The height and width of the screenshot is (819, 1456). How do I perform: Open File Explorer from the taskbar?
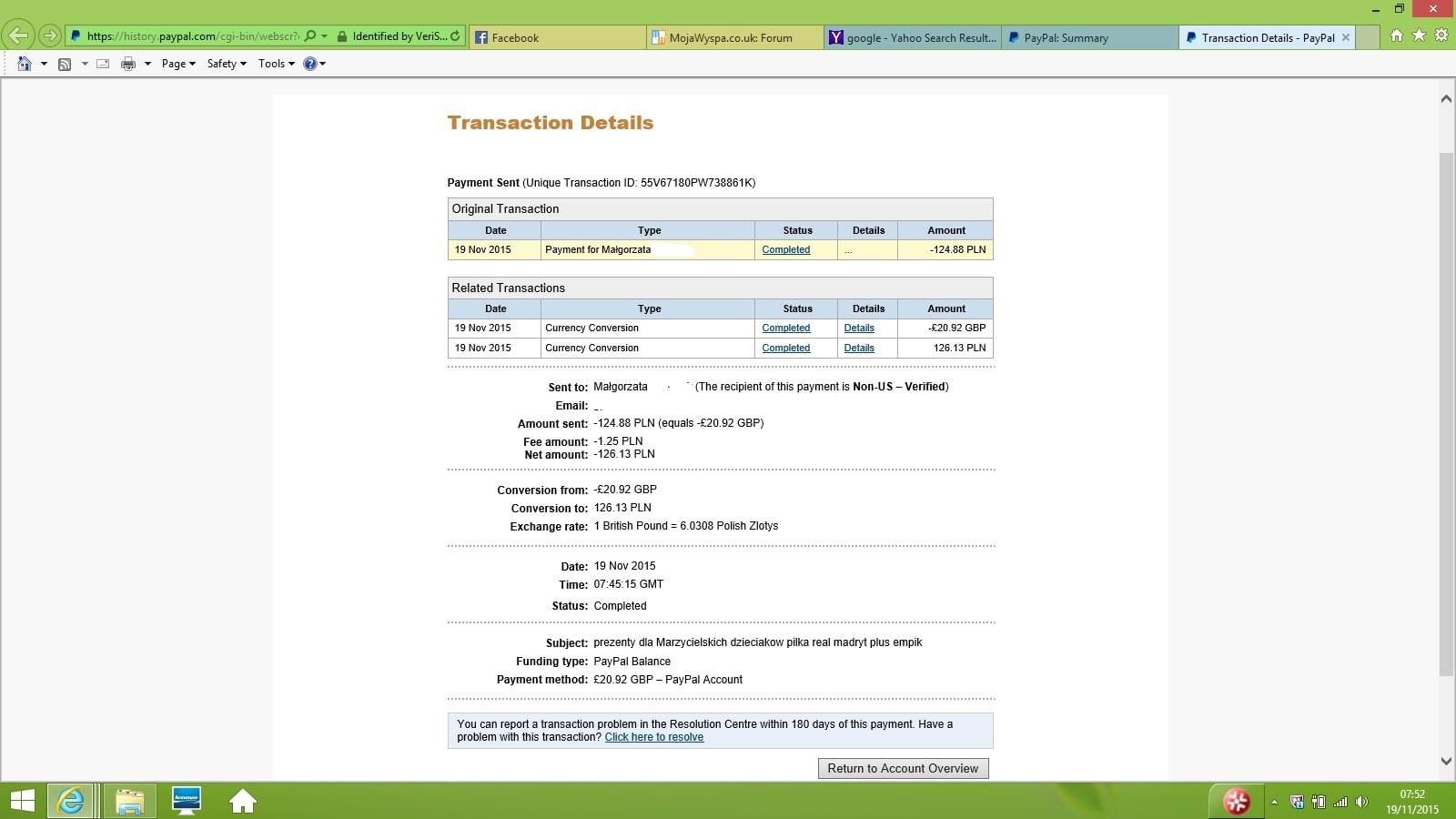[x=129, y=801]
